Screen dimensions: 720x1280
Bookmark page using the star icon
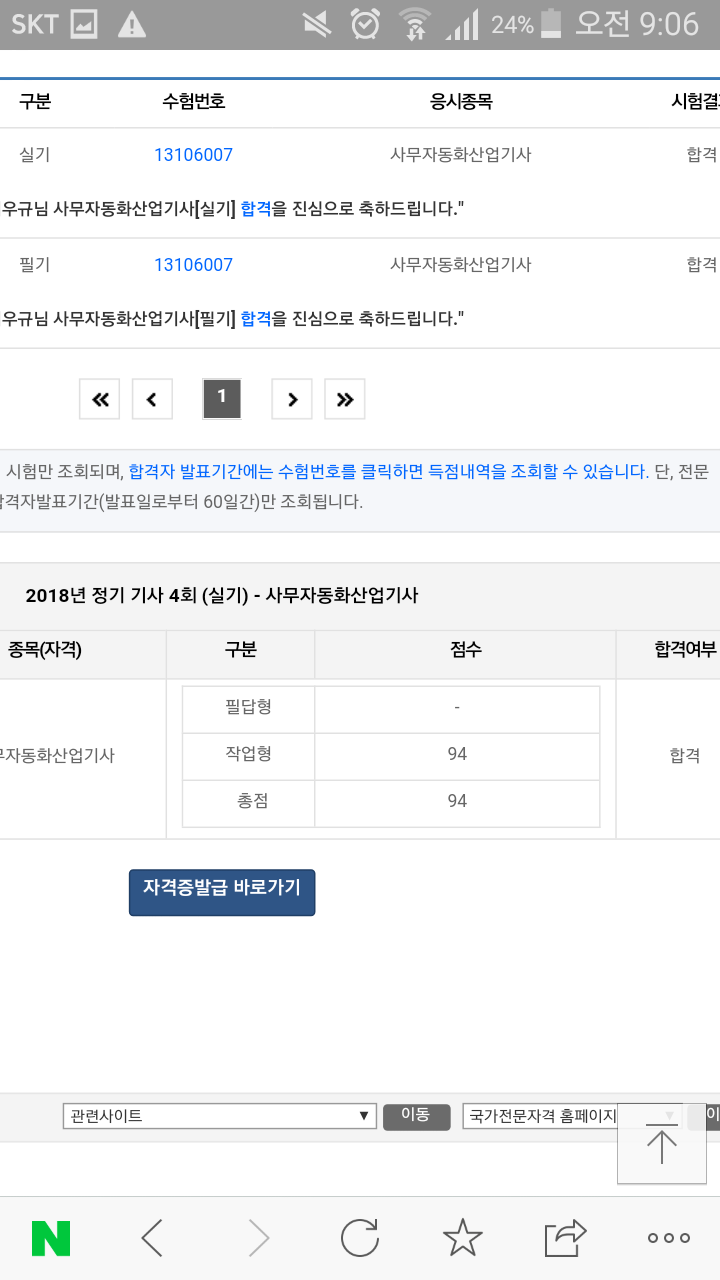click(x=462, y=1238)
